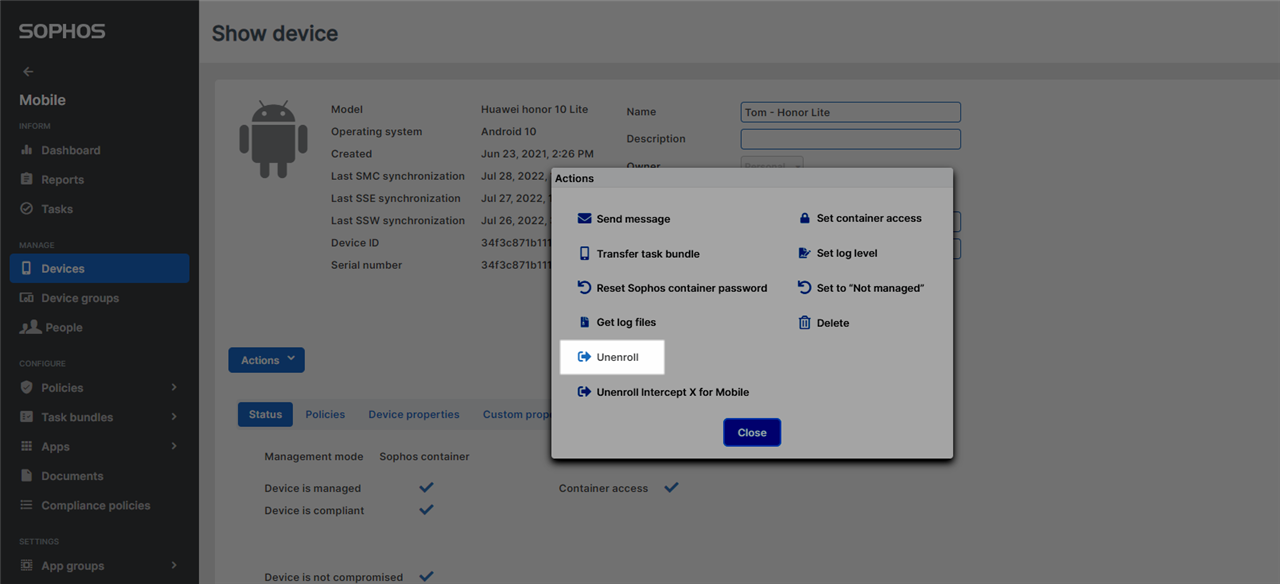Click the Compliance policies list icon
The image size is (1280, 584).
pyautogui.click(x=27, y=506)
